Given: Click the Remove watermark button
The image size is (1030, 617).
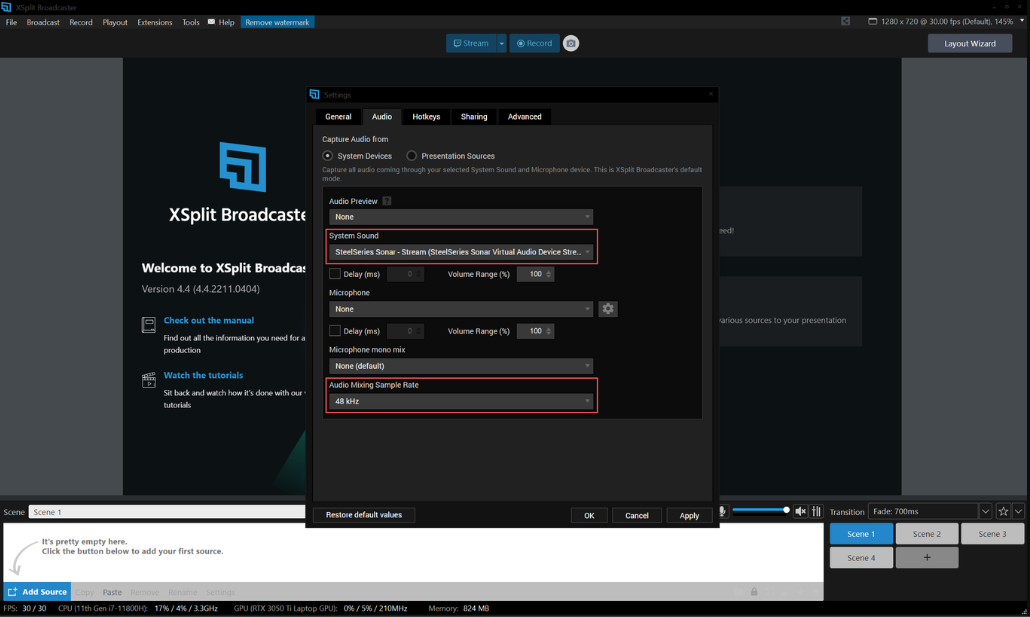Looking at the screenshot, I should (277, 22).
